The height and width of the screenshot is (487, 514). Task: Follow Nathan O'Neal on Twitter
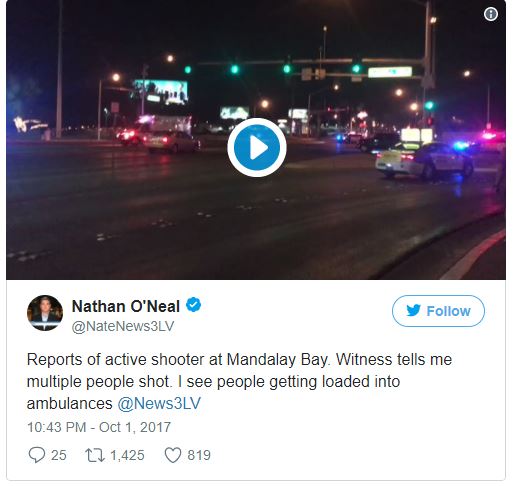(438, 311)
